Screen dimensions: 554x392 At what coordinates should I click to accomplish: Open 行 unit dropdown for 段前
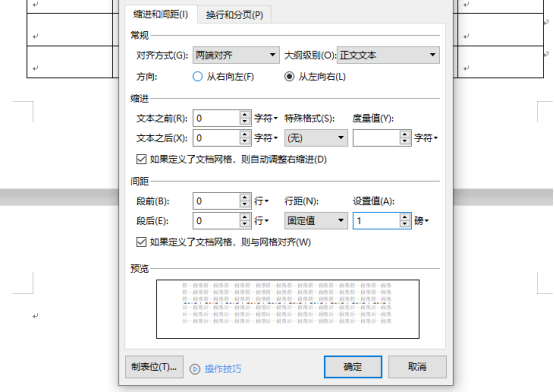pos(261,201)
